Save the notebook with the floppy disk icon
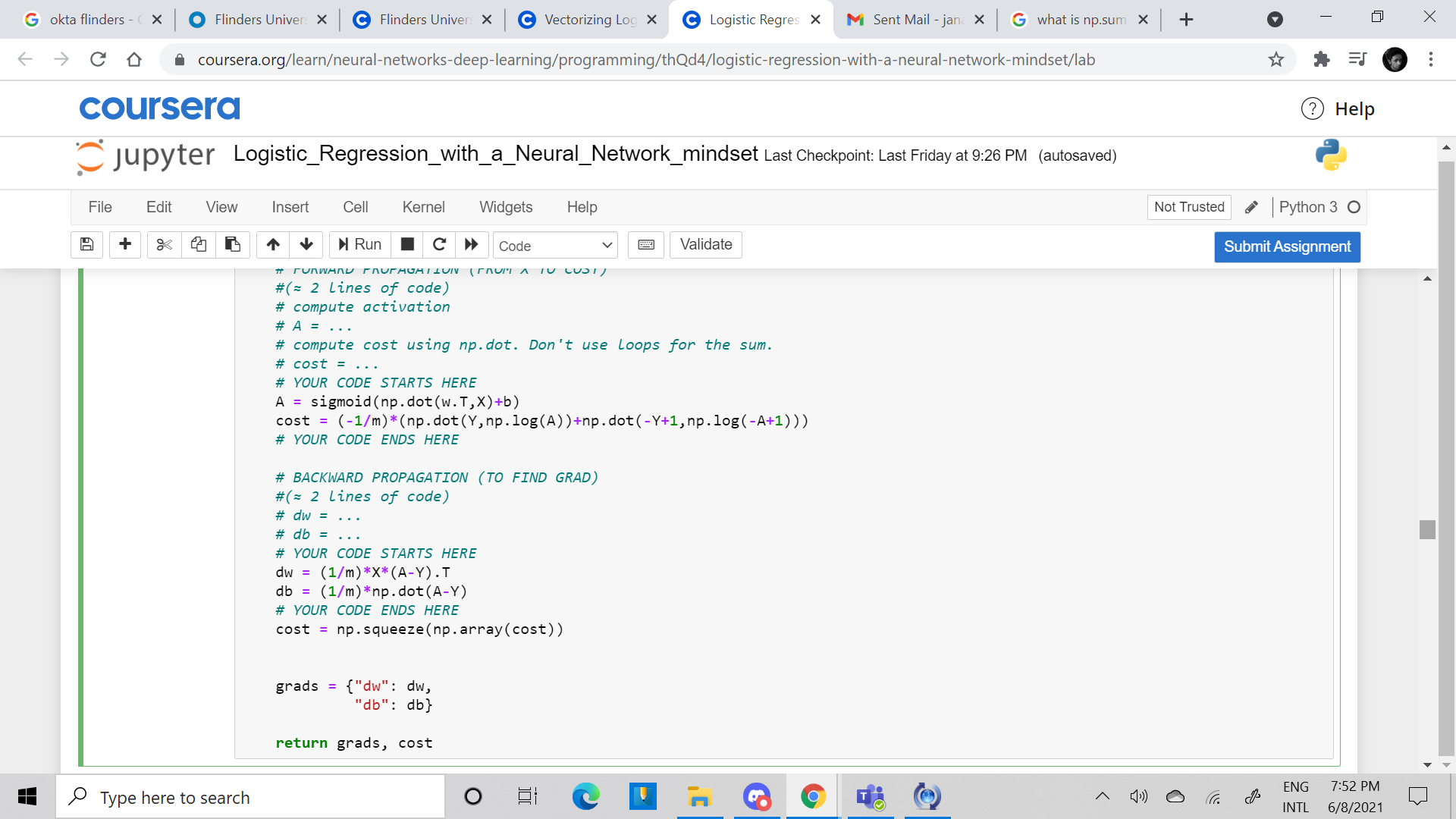1456x819 pixels. 86,244
